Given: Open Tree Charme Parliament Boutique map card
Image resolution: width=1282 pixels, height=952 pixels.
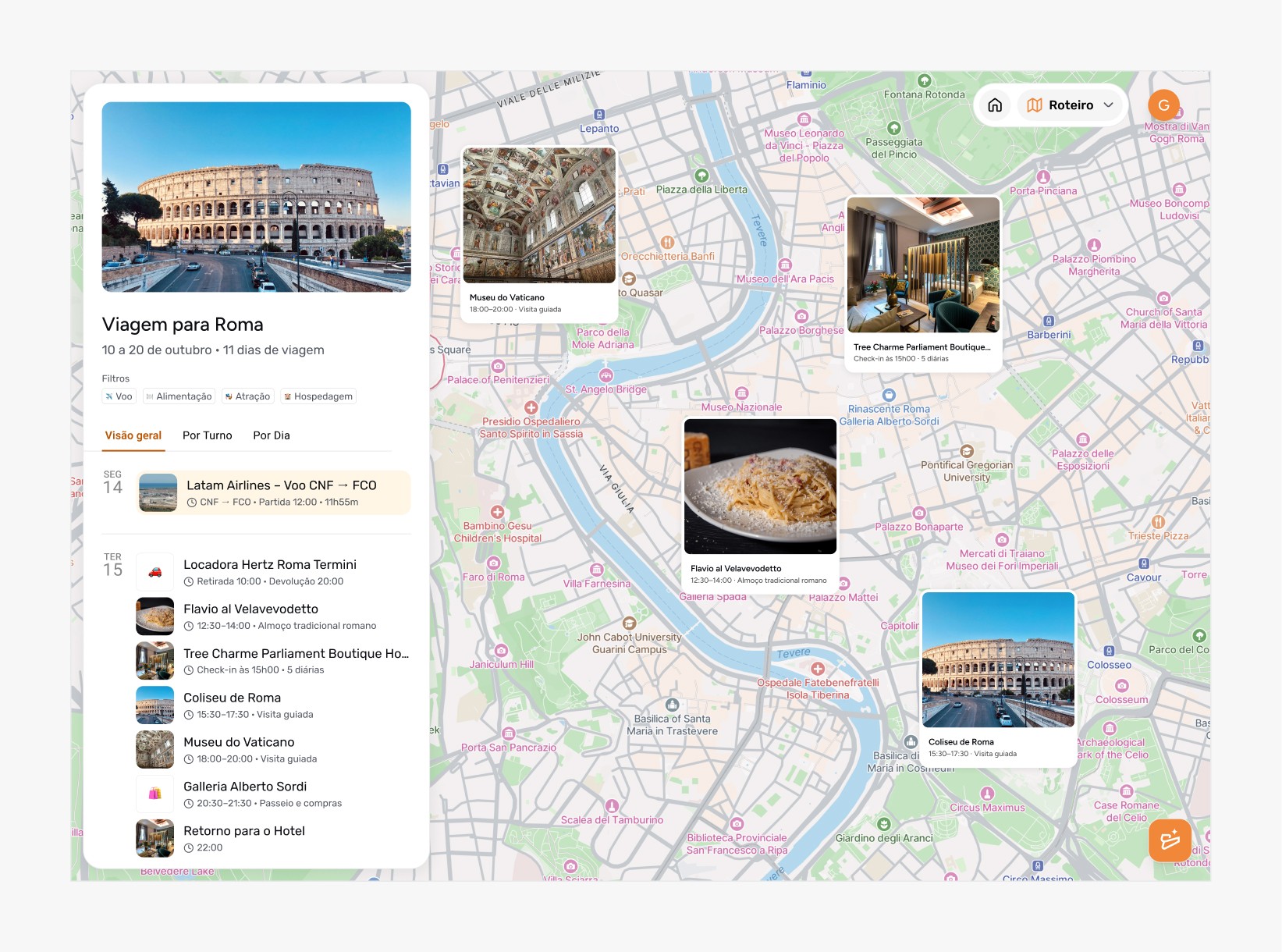Looking at the screenshot, I should point(923,282).
